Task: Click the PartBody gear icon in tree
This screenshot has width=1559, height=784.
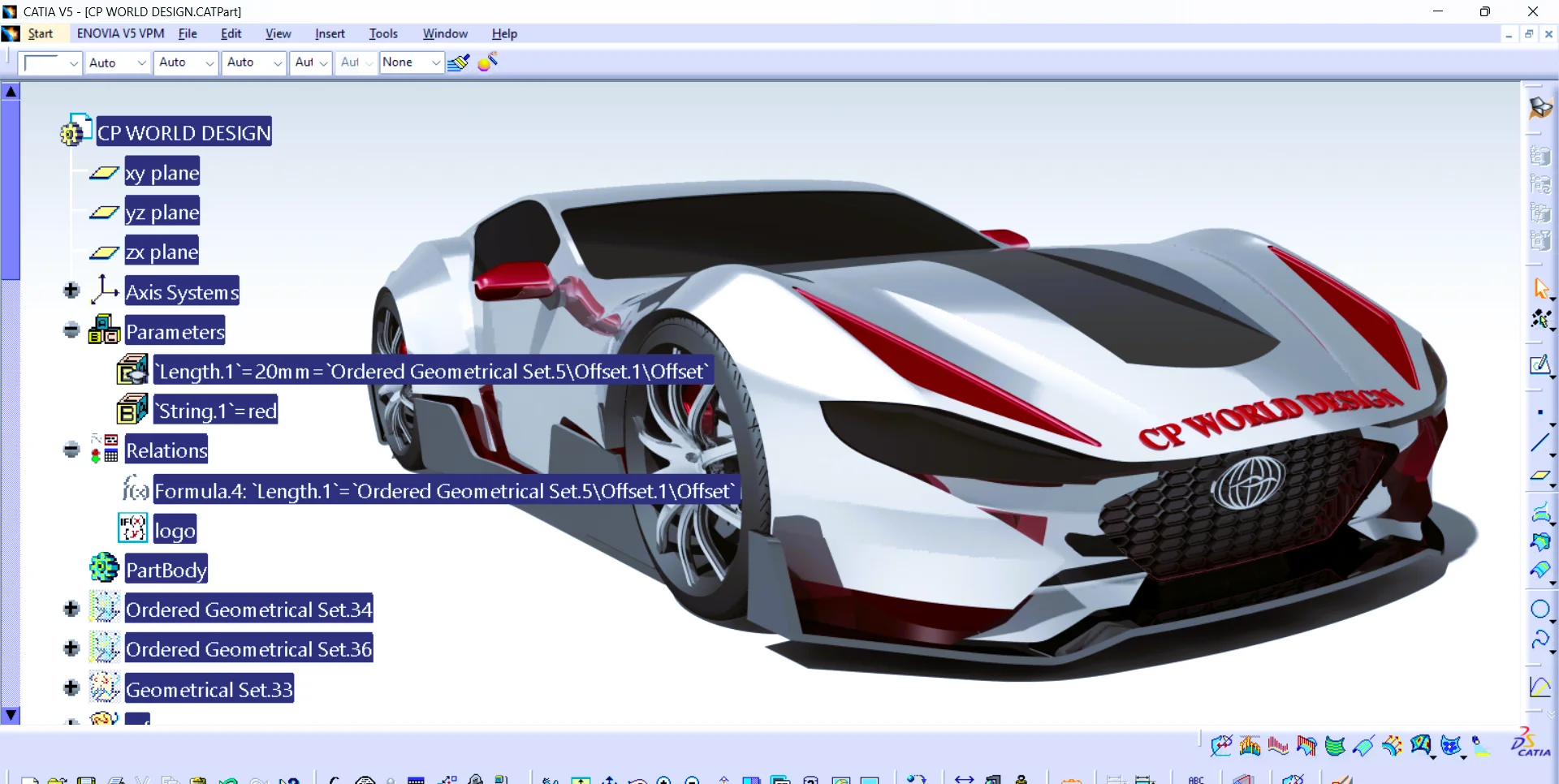Action: coord(104,569)
